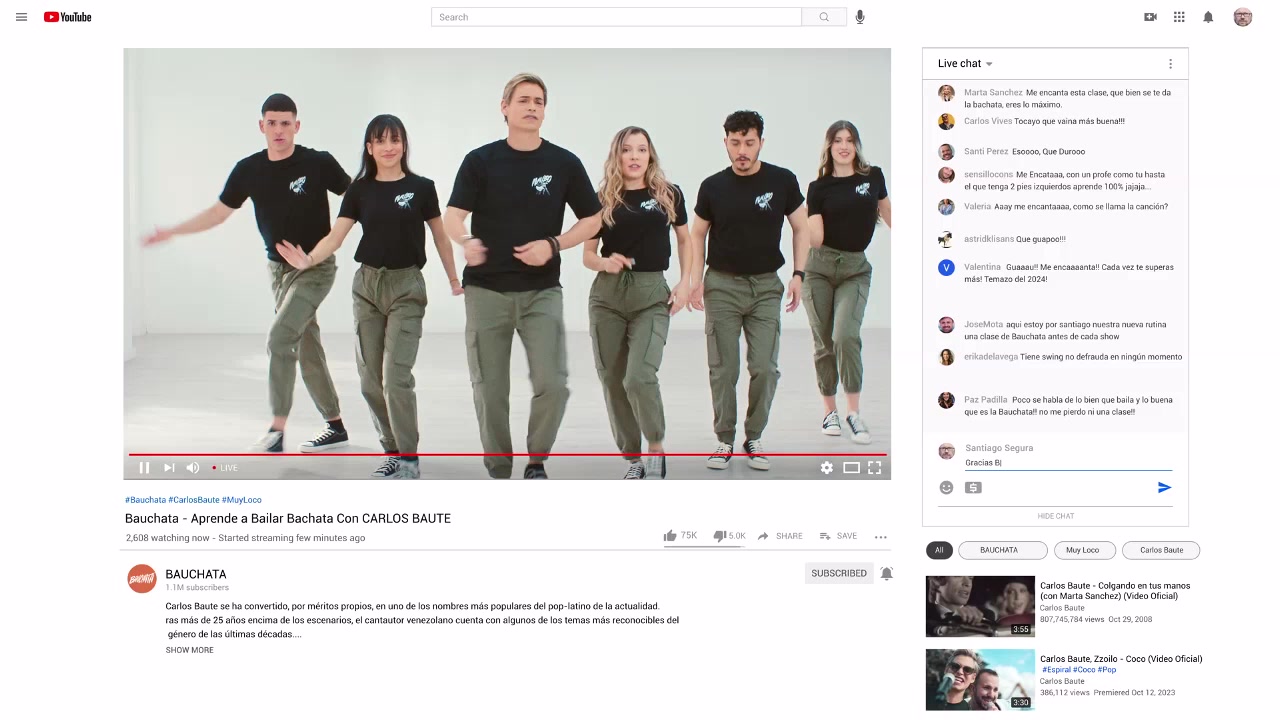Screen dimensions: 1280x720
Task: Click astridklisans chat username
Action: [x=989, y=239]
